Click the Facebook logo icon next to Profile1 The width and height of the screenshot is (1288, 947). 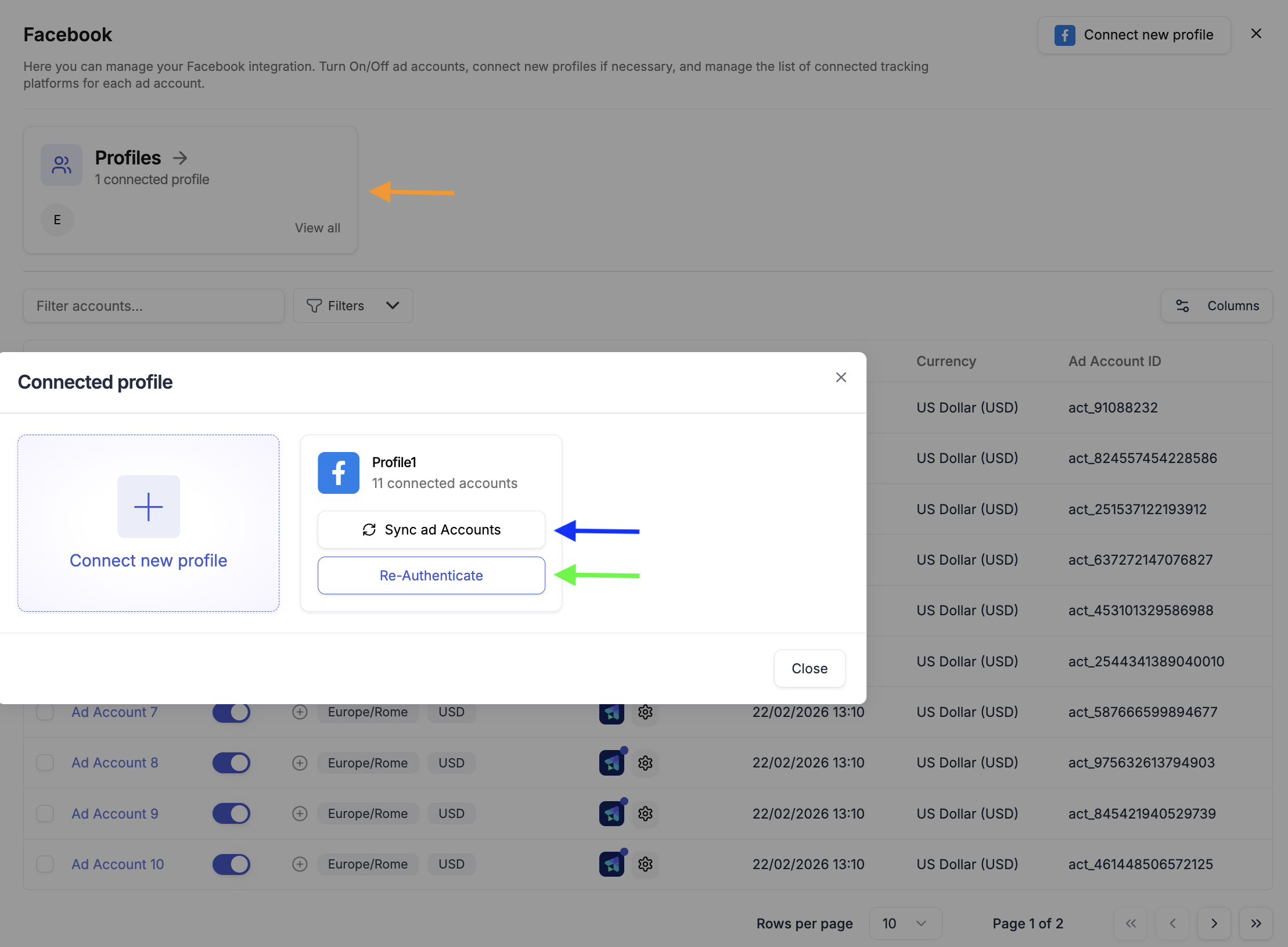coord(338,473)
